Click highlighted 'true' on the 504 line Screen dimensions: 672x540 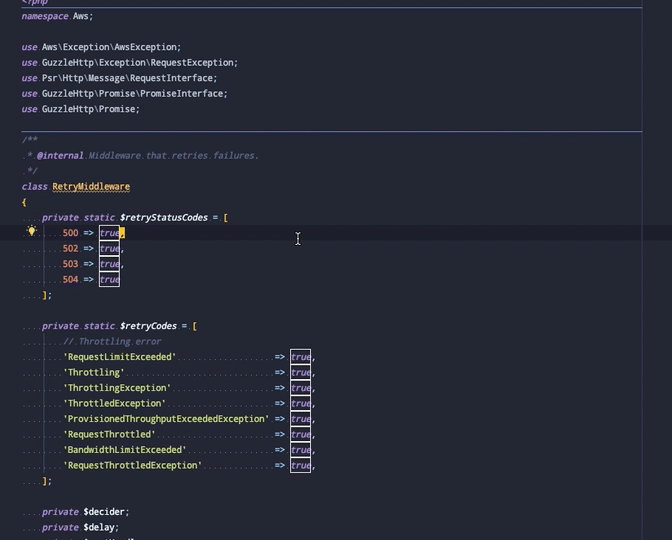109,279
